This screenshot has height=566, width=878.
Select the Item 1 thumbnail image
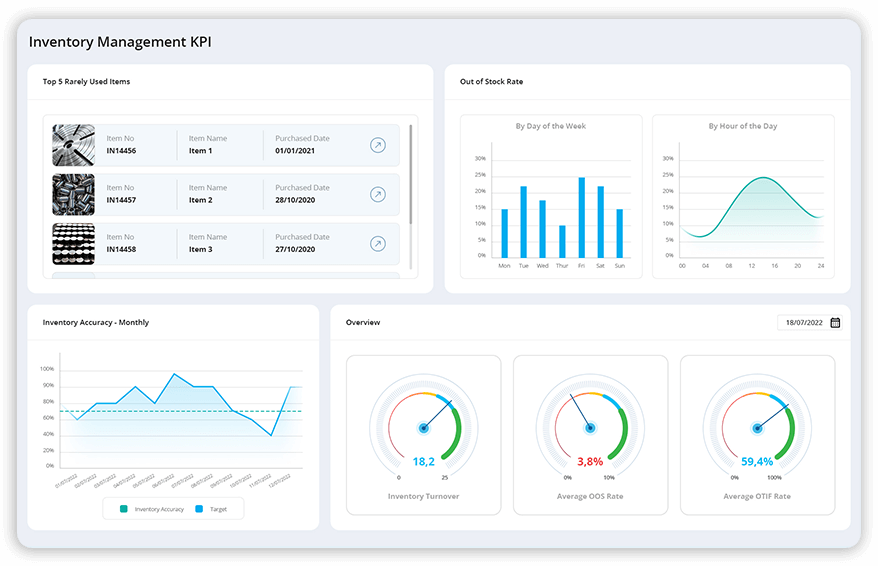coord(73,145)
